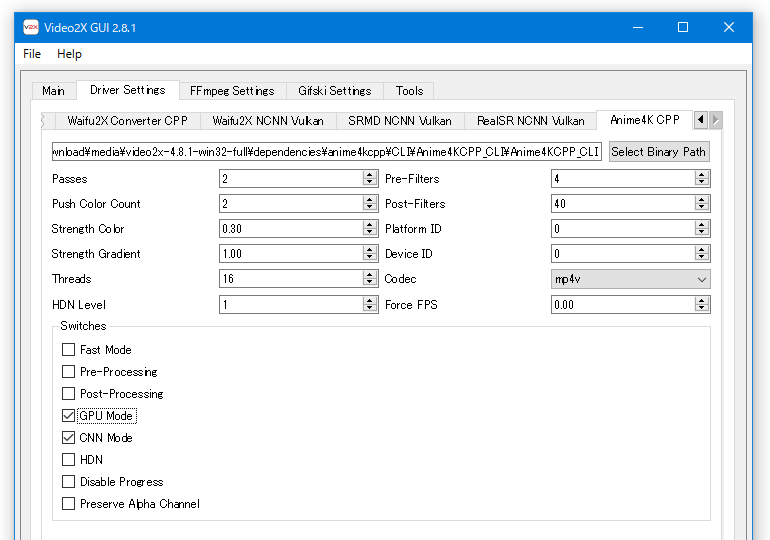770x540 pixels.
Task: Increase Strength Color with up arrow
Action: point(370,225)
